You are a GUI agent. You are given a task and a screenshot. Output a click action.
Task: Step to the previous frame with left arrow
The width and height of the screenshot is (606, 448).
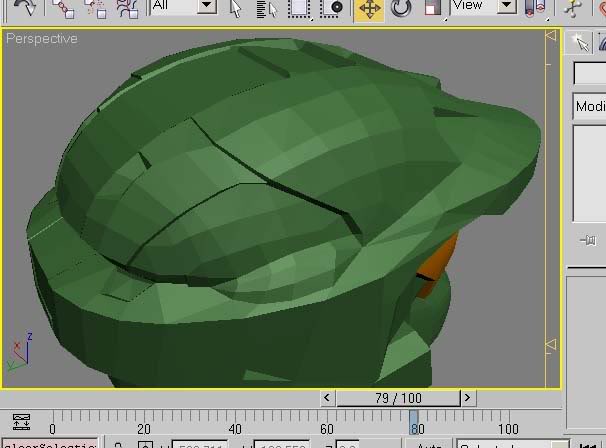(x=327, y=398)
